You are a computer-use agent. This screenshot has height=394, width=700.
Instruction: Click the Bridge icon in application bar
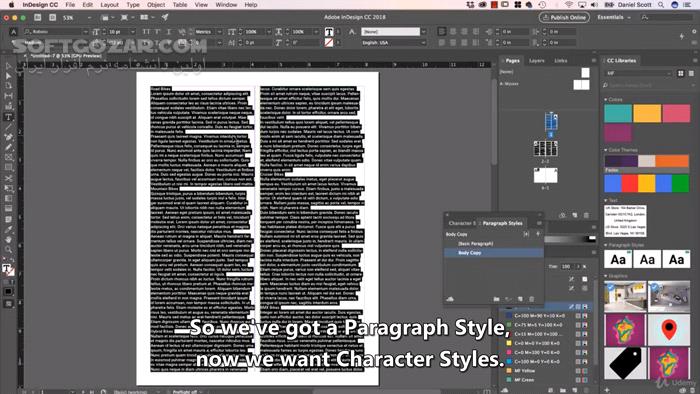tap(38, 17)
